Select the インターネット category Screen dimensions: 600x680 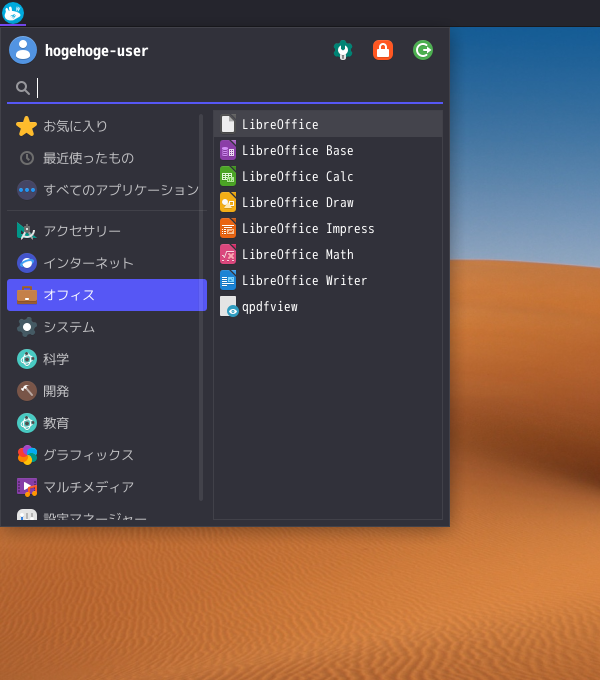point(107,263)
